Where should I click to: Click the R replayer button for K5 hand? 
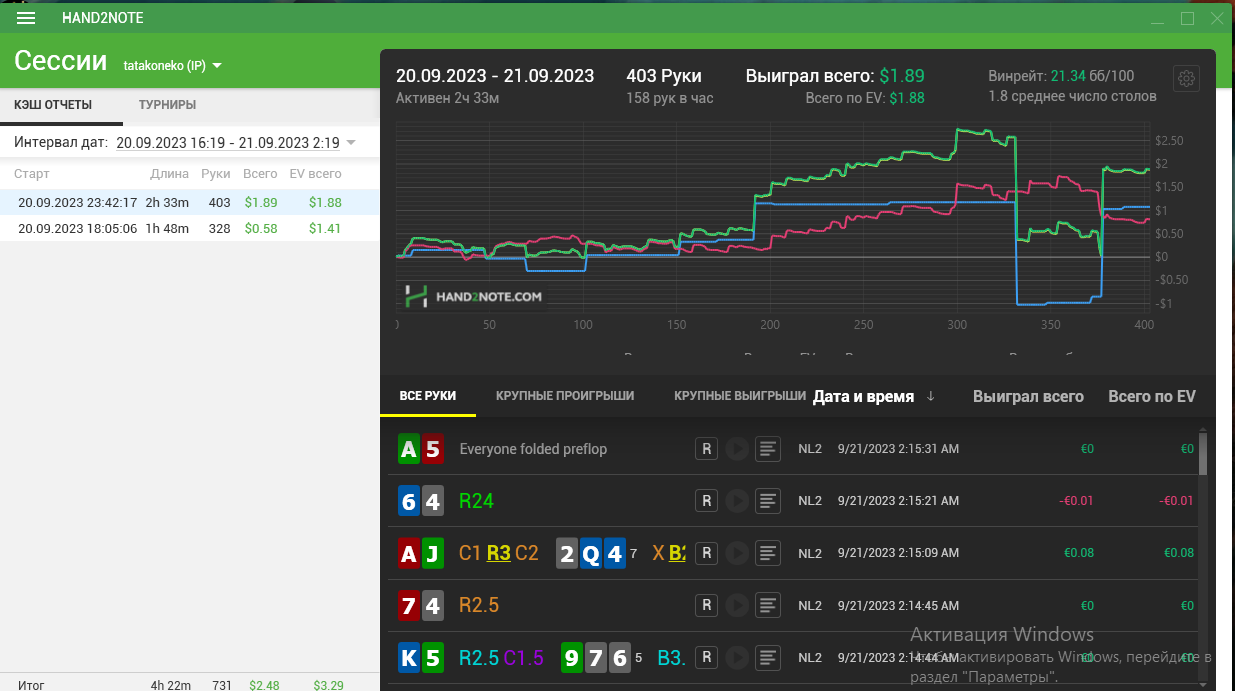pyautogui.click(x=706, y=657)
